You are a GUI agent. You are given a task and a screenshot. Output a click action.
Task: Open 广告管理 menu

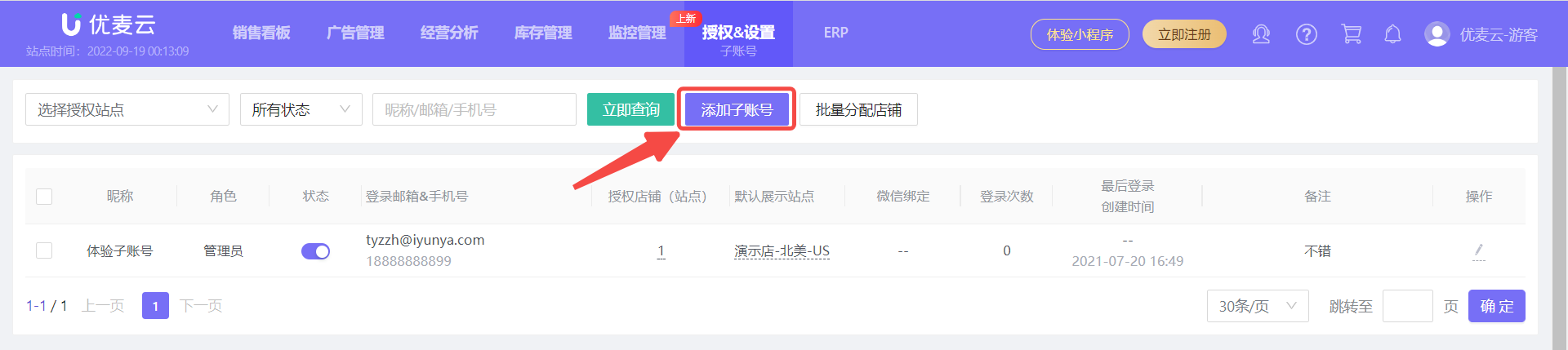coord(355,33)
